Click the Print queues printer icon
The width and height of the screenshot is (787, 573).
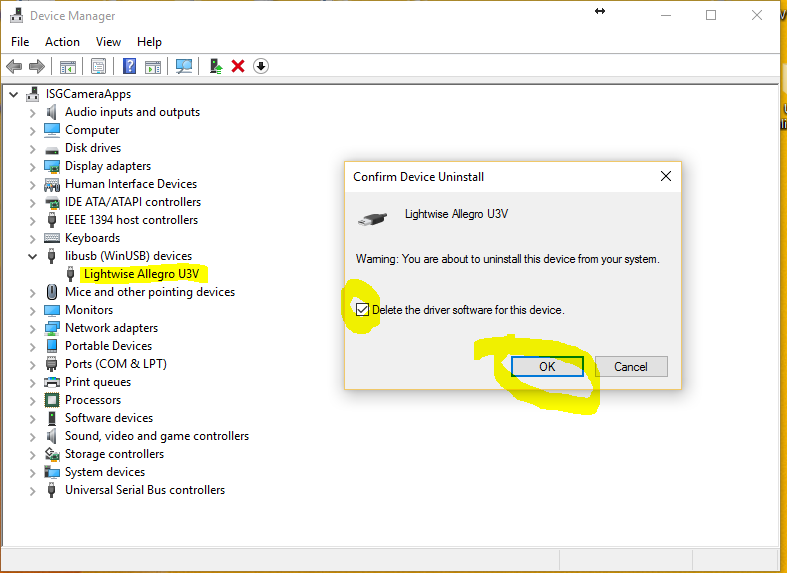pos(52,382)
